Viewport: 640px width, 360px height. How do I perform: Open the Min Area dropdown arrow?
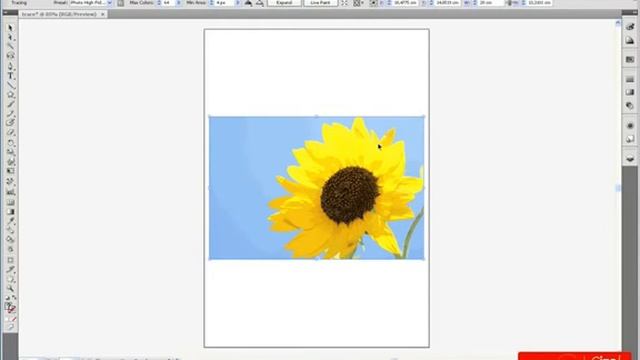238,3
